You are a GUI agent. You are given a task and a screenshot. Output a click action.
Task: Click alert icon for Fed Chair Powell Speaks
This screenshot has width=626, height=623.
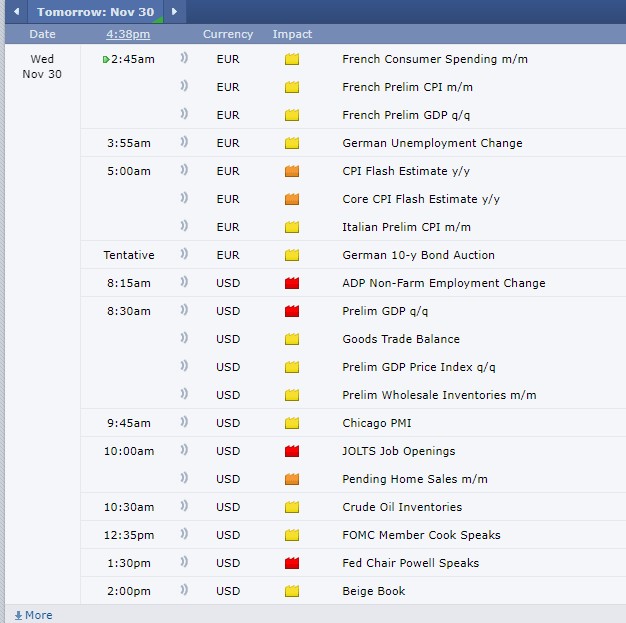coord(184,563)
